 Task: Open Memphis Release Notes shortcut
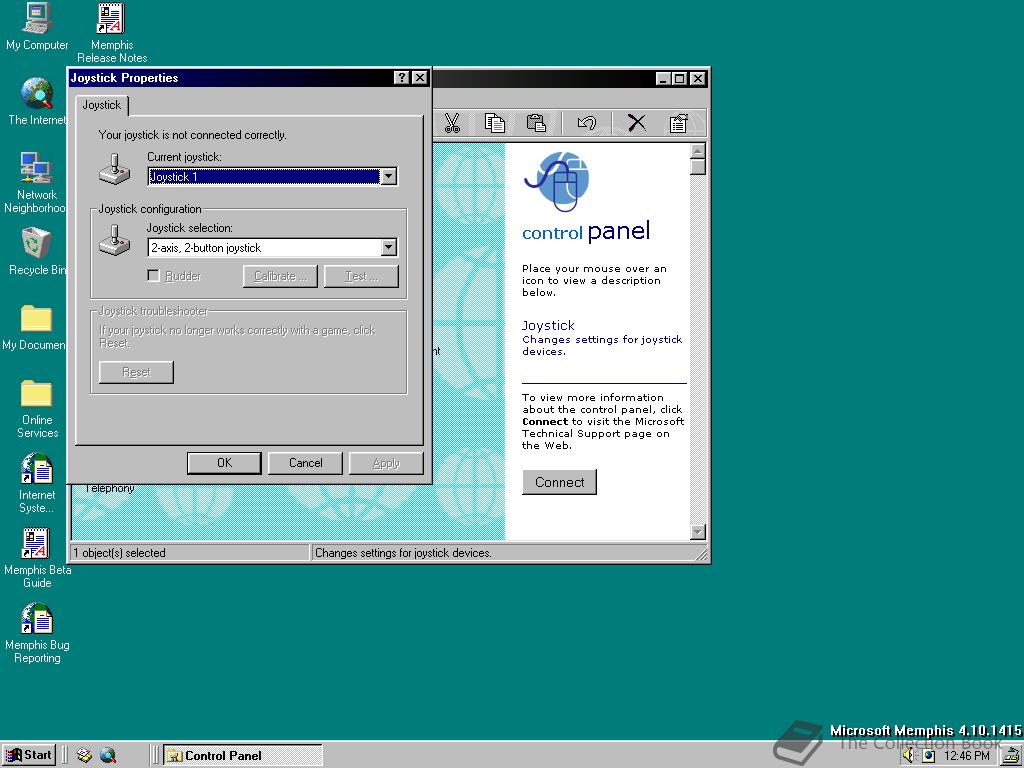(x=112, y=33)
